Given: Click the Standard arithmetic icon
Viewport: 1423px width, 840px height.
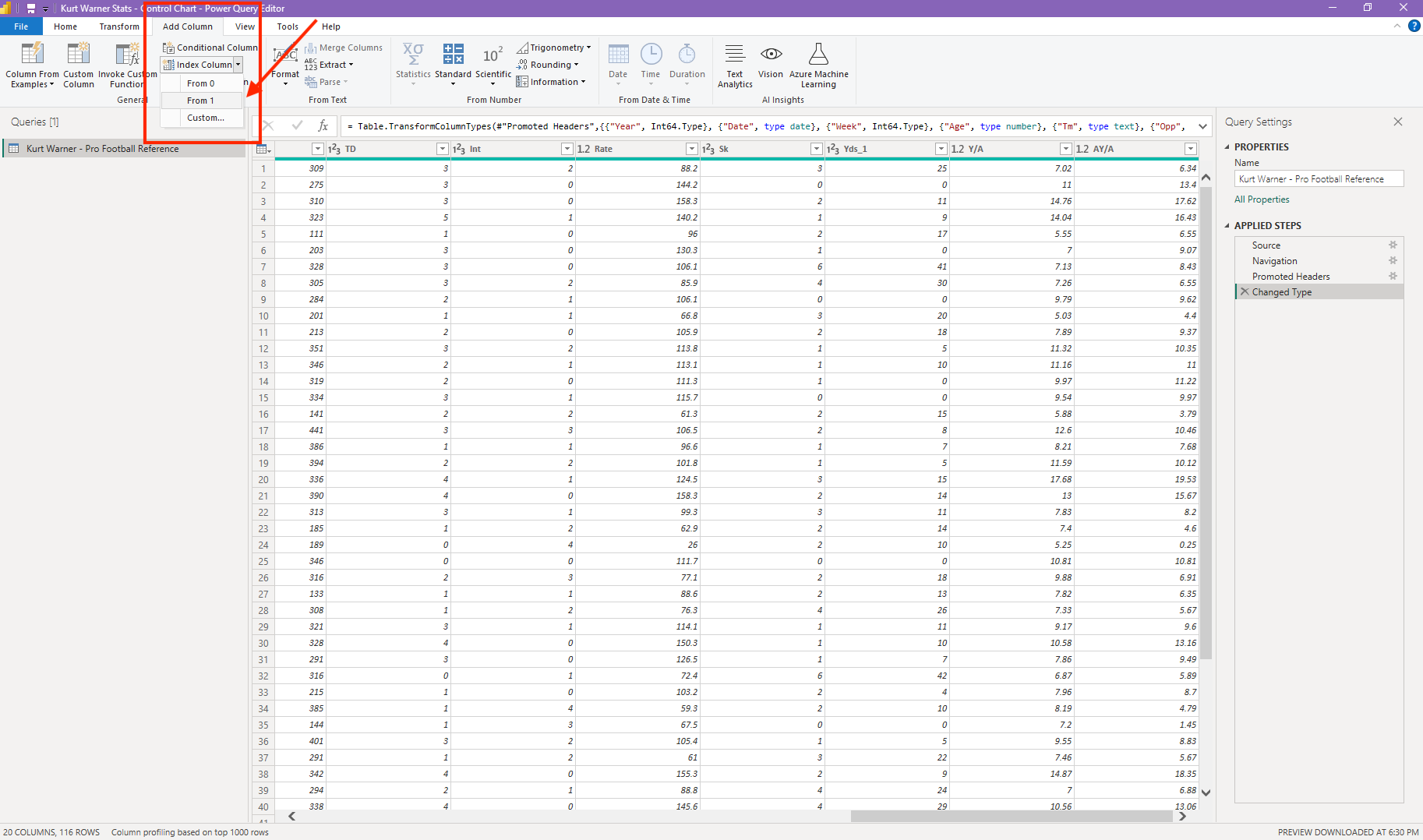Looking at the screenshot, I should click(453, 53).
